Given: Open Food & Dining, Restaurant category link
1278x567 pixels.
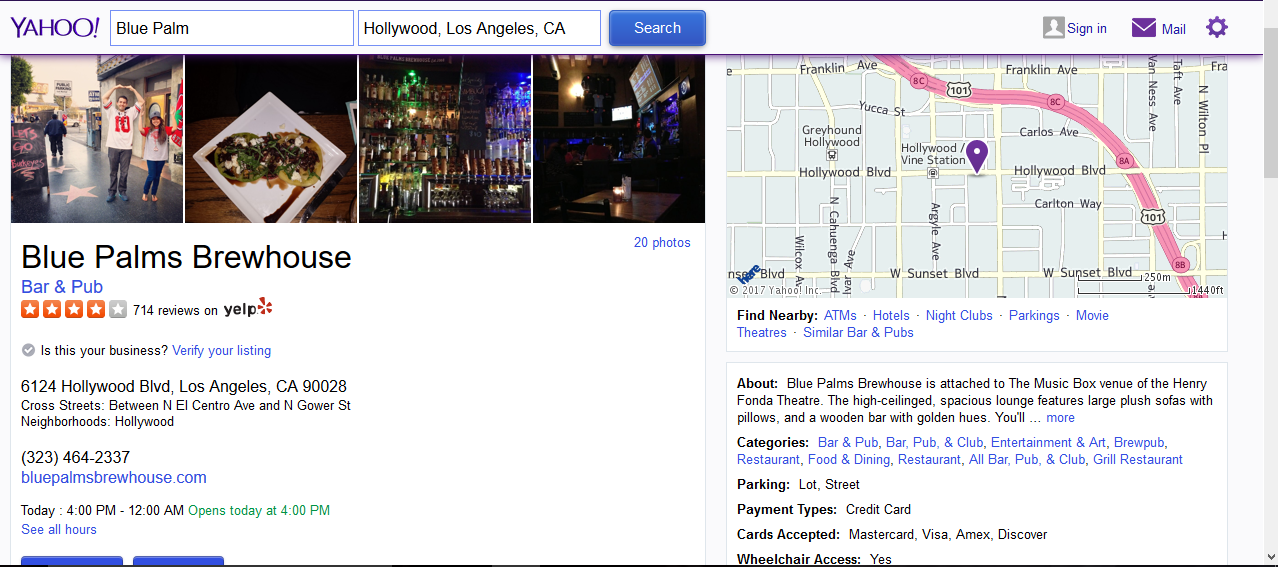Looking at the screenshot, I should [884, 460].
